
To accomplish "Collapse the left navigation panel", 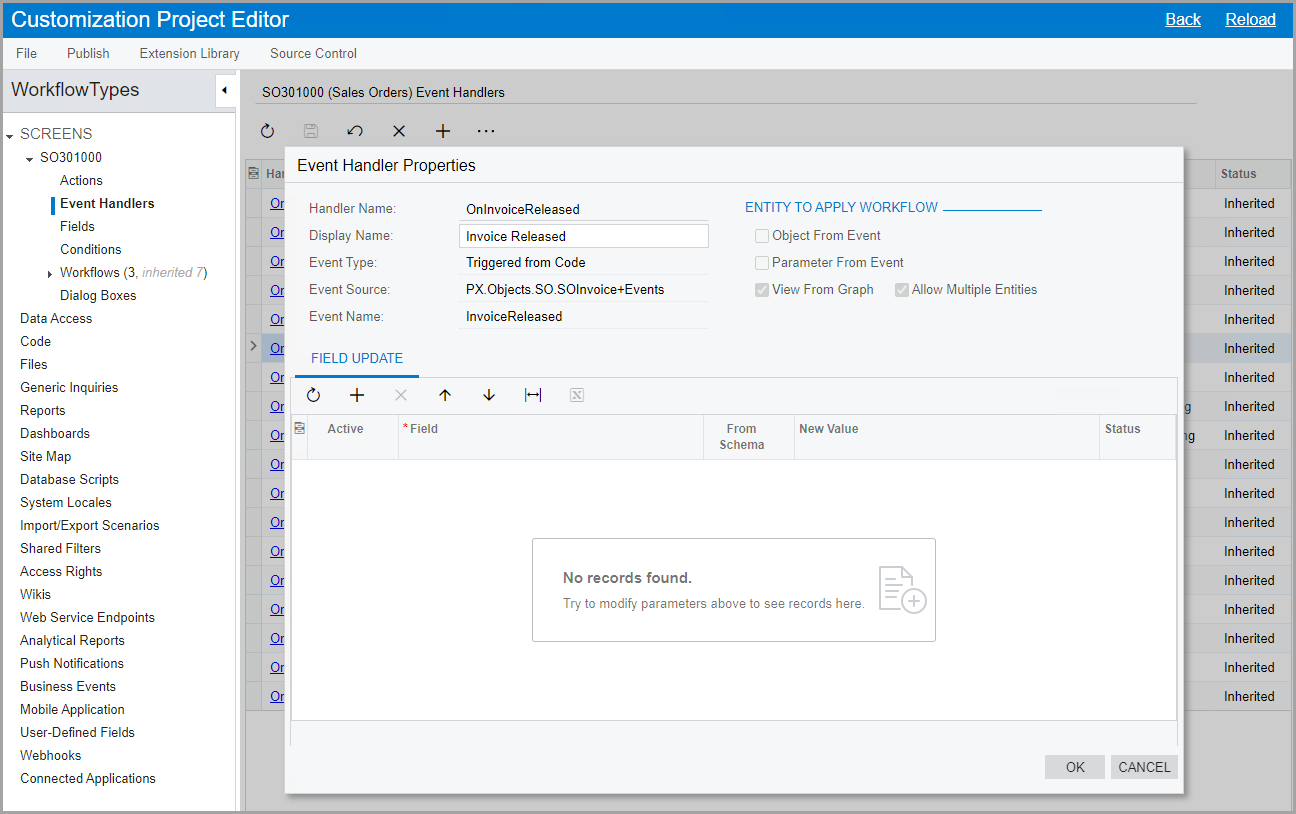I will pyautogui.click(x=224, y=91).
